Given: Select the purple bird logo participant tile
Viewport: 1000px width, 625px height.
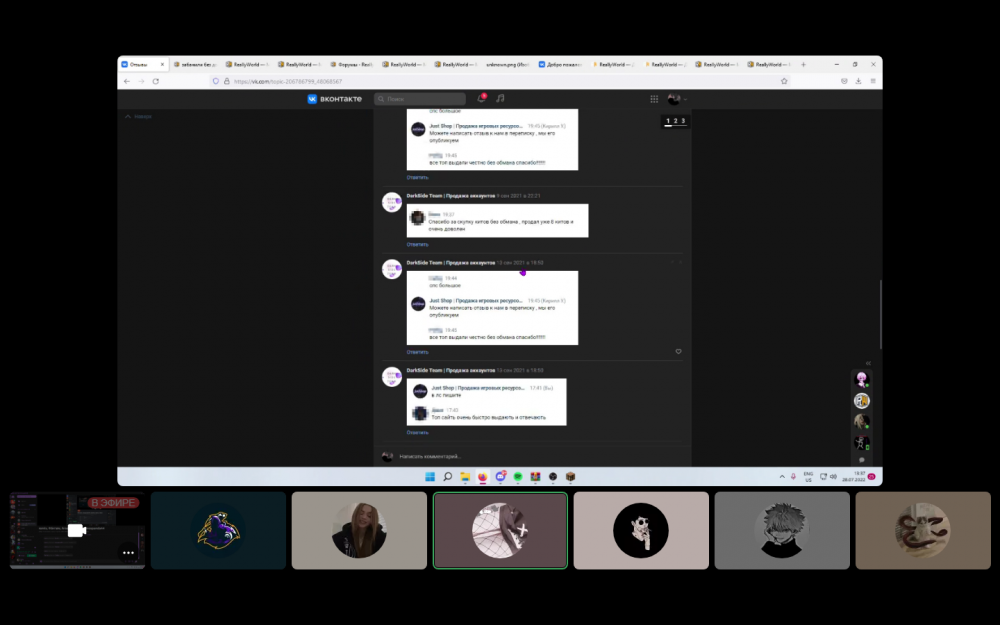Looking at the screenshot, I should tap(219, 531).
